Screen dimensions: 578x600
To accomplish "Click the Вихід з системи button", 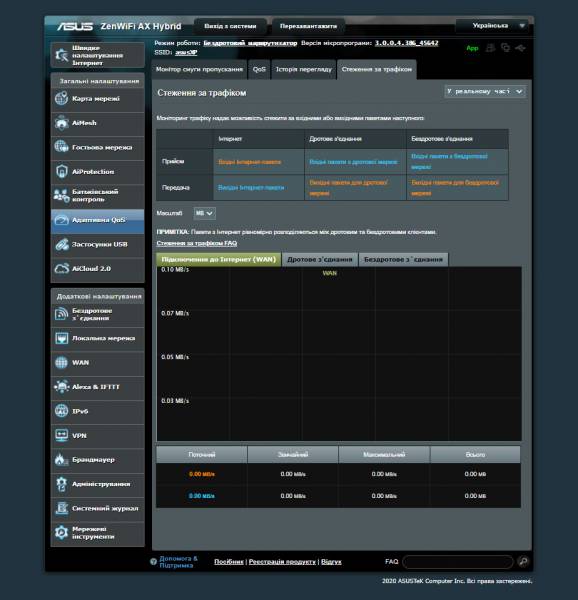I will click(x=230, y=26).
